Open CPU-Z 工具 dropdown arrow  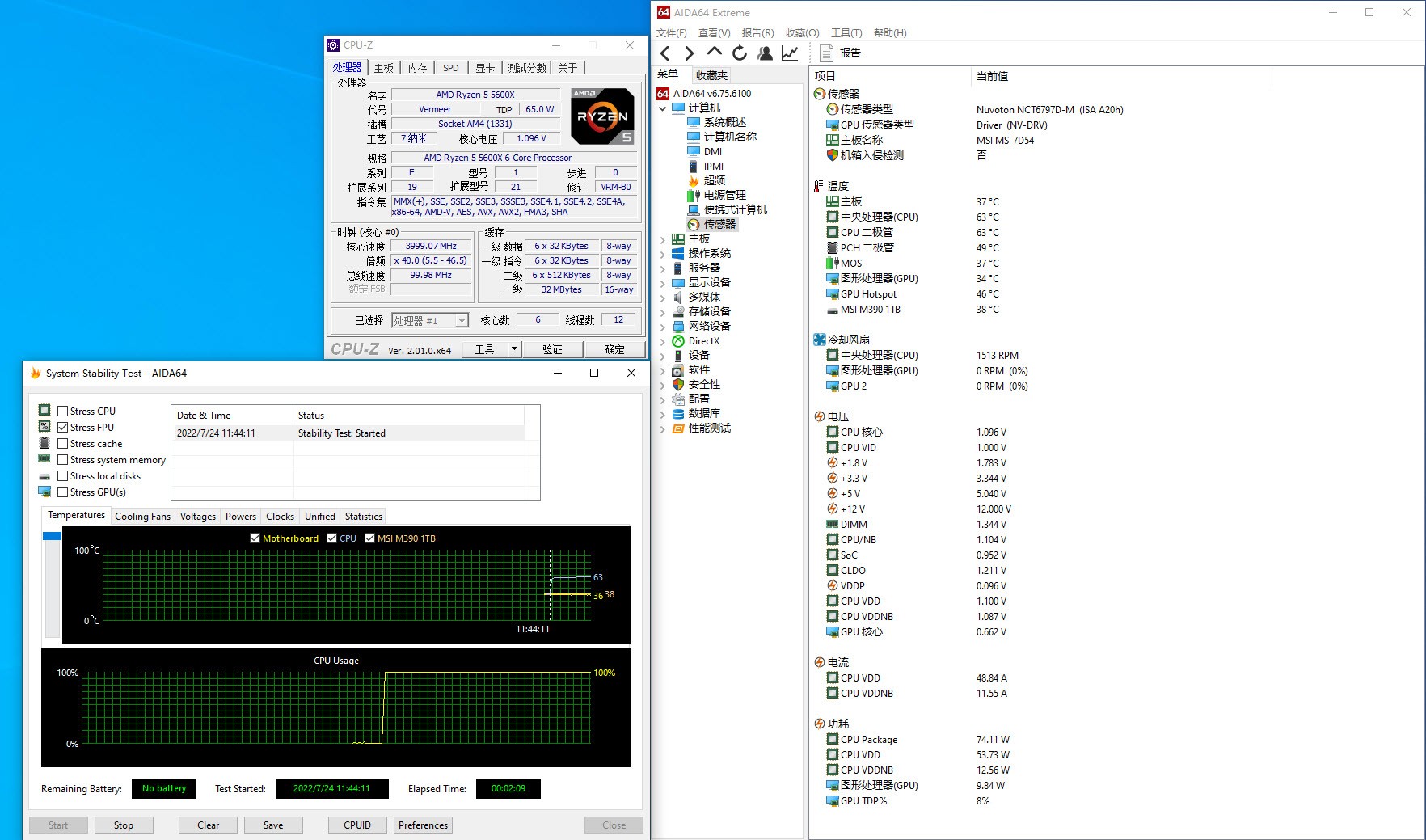pyautogui.click(x=514, y=348)
